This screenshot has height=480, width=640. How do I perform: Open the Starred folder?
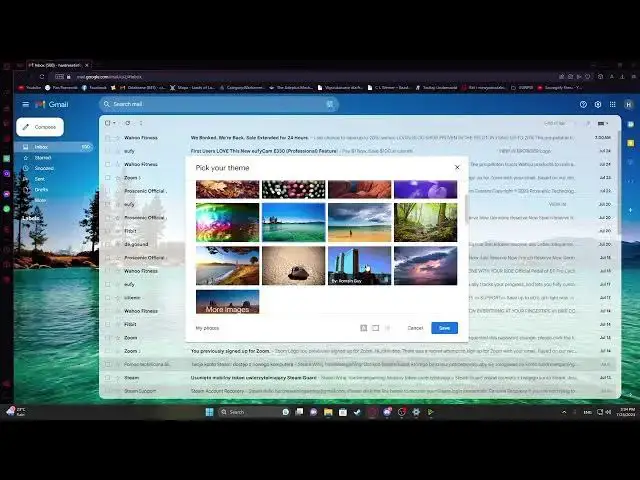[43, 158]
